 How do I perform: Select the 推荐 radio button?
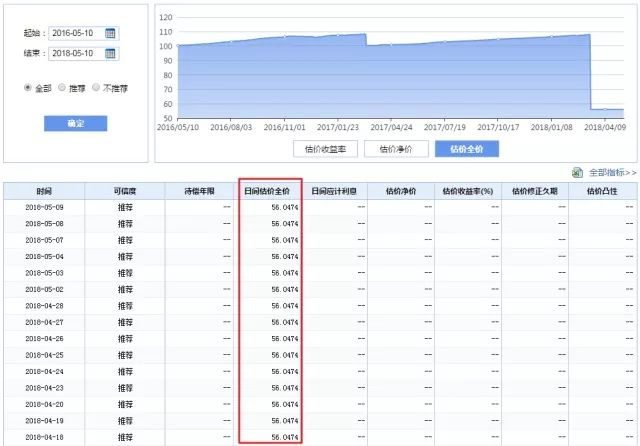click(62, 87)
